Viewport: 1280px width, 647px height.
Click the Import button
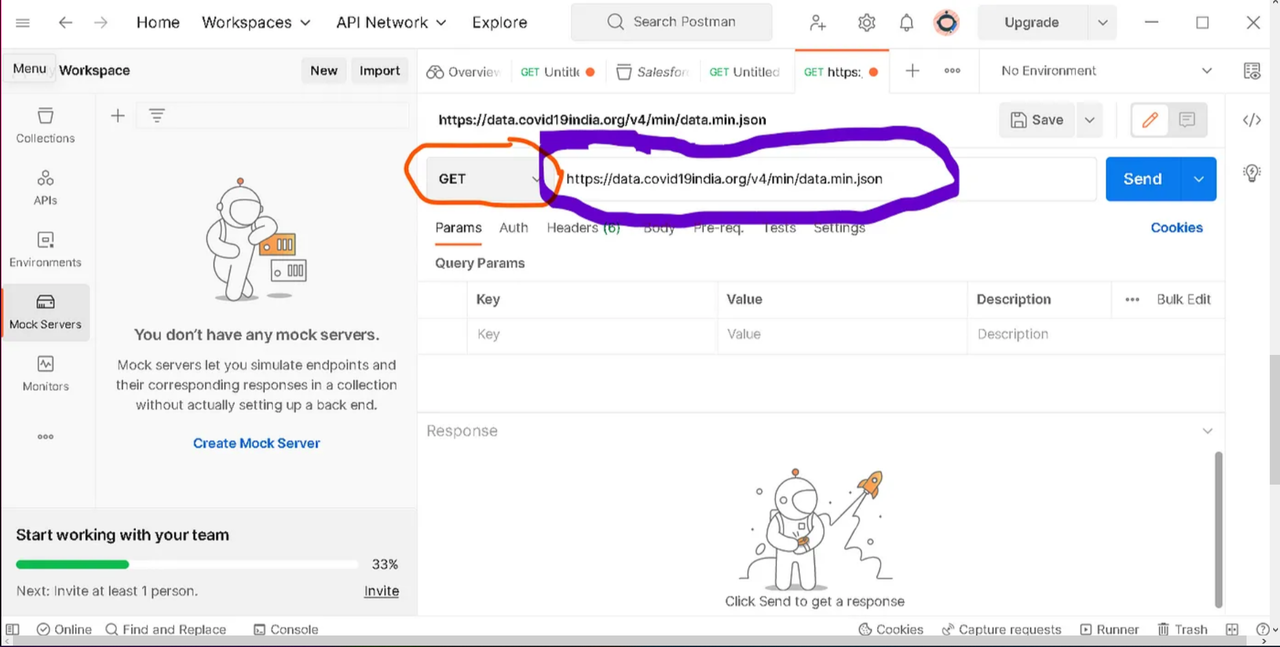pyautogui.click(x=380, y=70)
